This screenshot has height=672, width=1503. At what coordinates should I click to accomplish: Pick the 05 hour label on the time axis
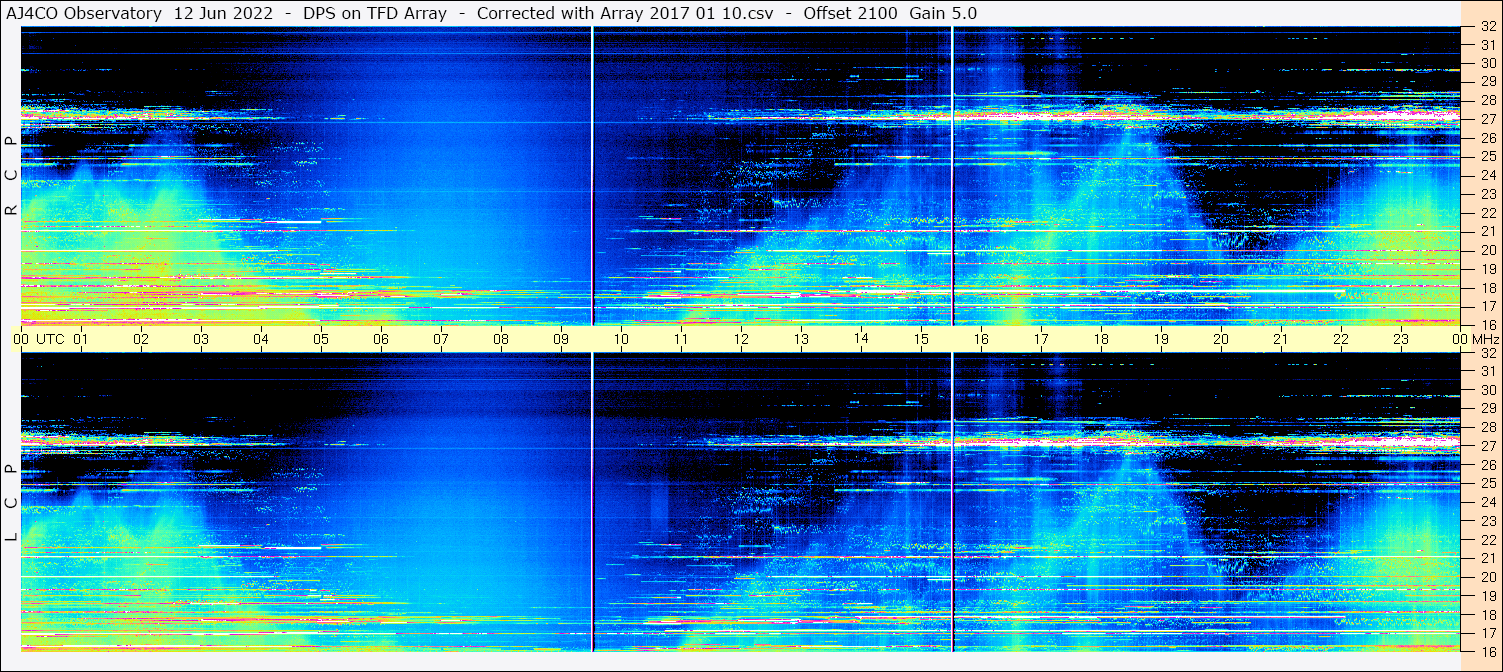coord(321,339)
